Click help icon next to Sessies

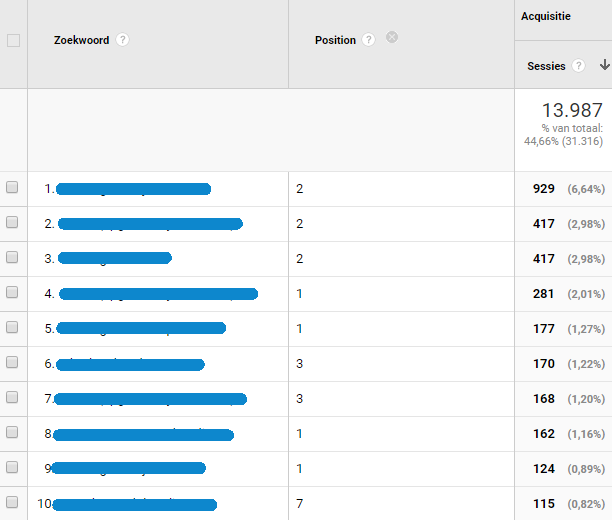[579, 66]
